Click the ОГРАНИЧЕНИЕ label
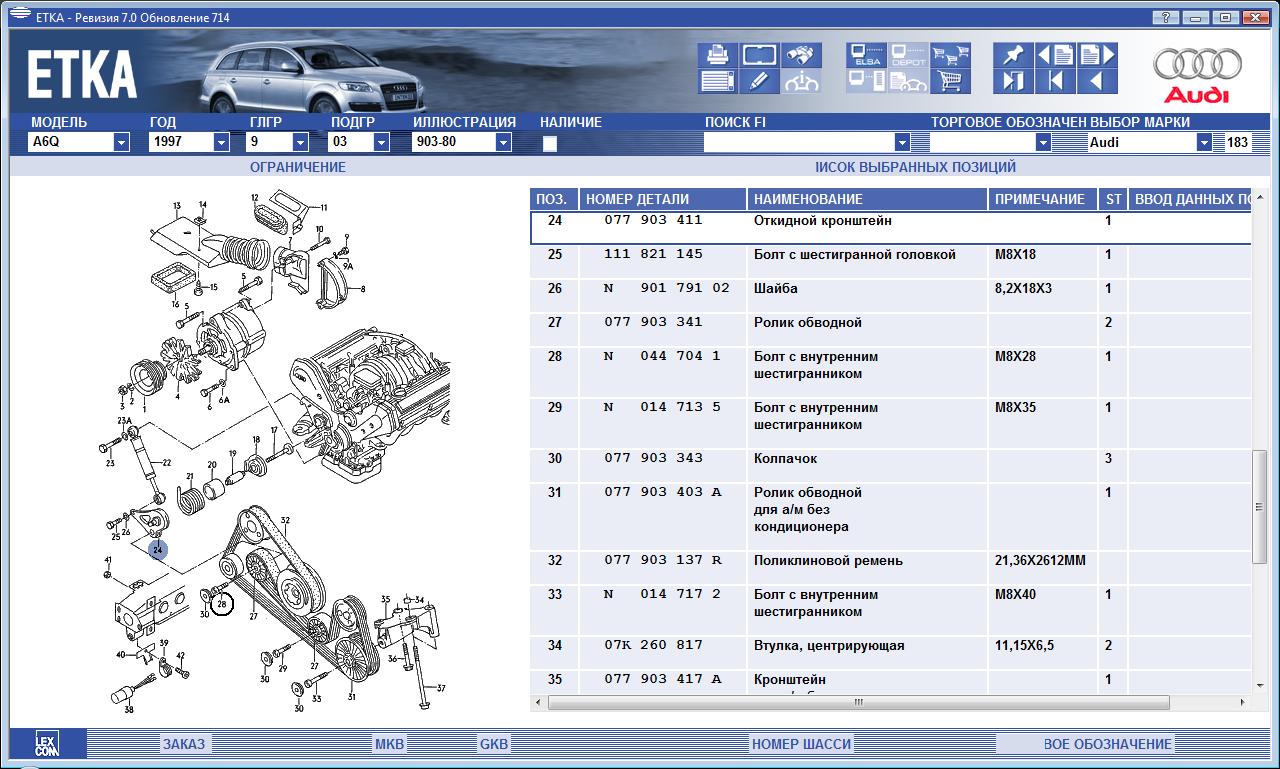The height and width of the screenshot is (769, 1280). click(298, 167)
